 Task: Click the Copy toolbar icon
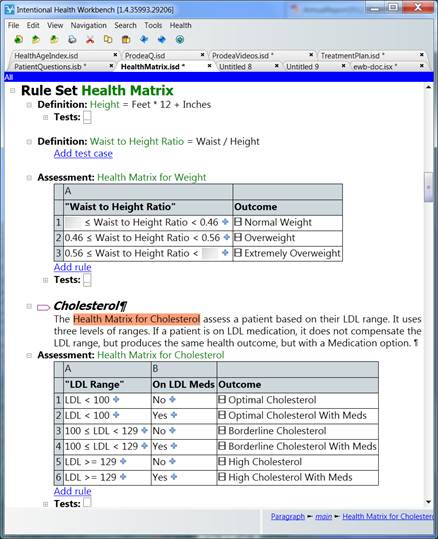click(108, 40)
